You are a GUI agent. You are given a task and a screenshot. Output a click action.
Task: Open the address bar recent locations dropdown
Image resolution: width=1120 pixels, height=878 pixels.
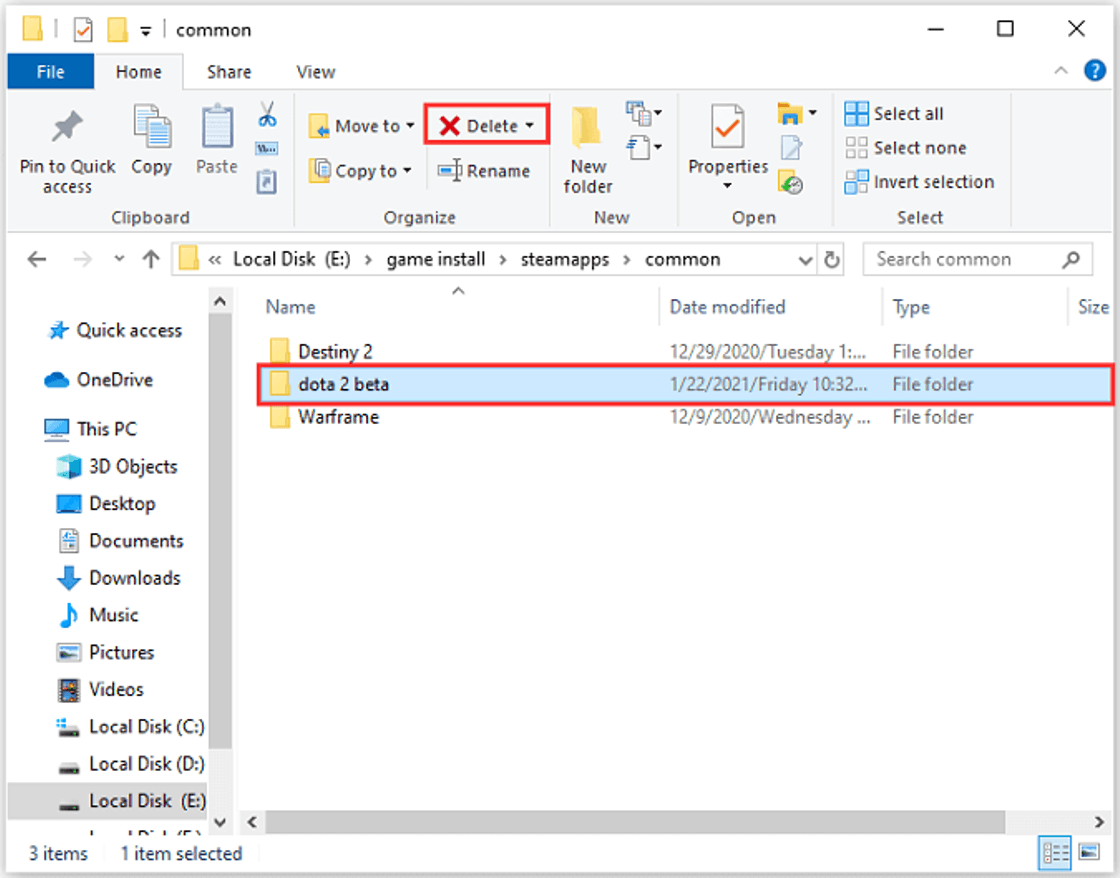coord(806,259)
